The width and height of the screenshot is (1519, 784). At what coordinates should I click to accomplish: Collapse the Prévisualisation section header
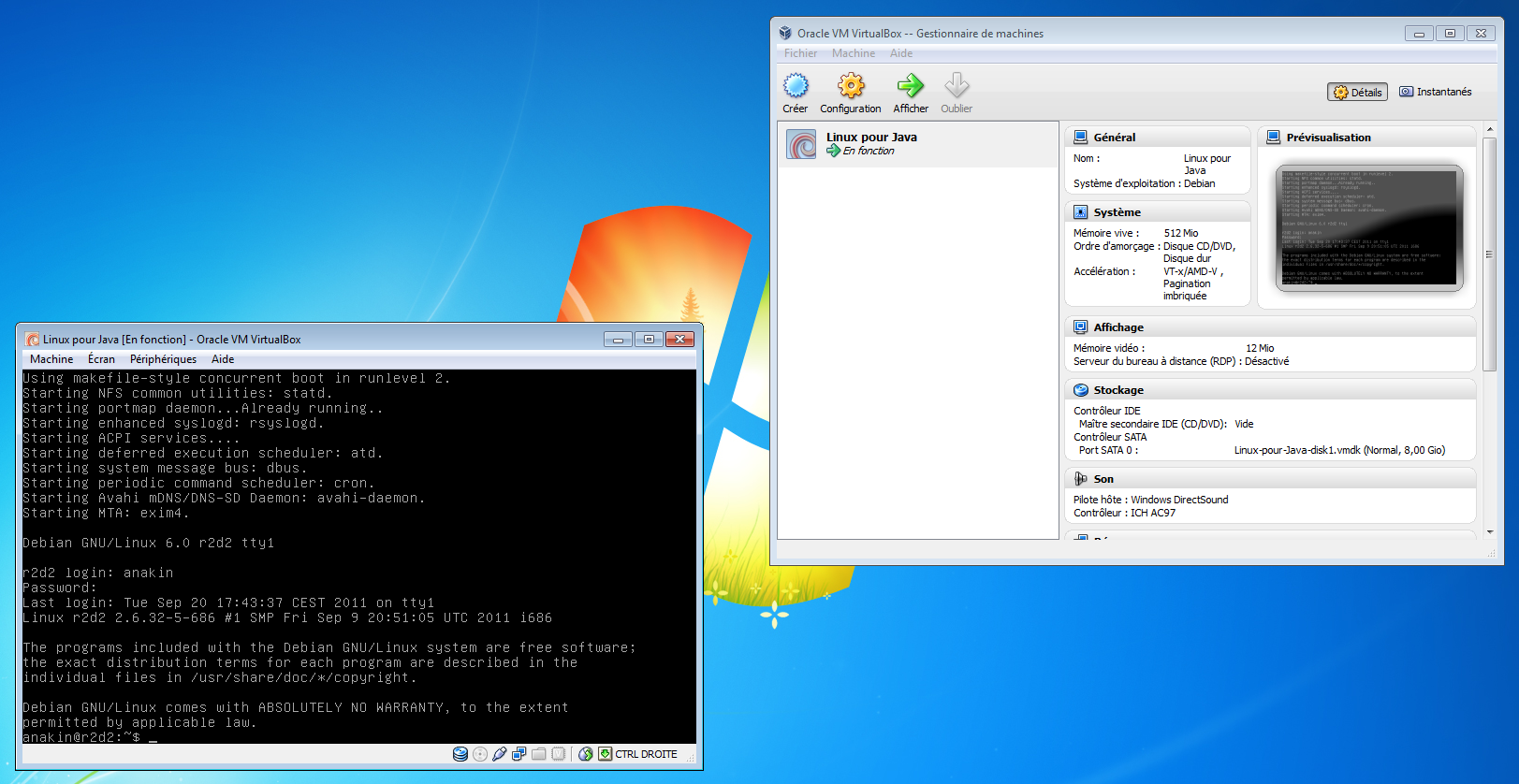[1366, 137]
